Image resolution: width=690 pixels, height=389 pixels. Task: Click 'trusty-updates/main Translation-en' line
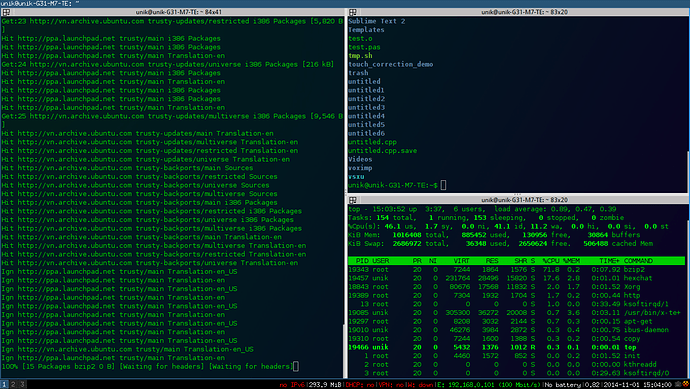tap(137, 133)
